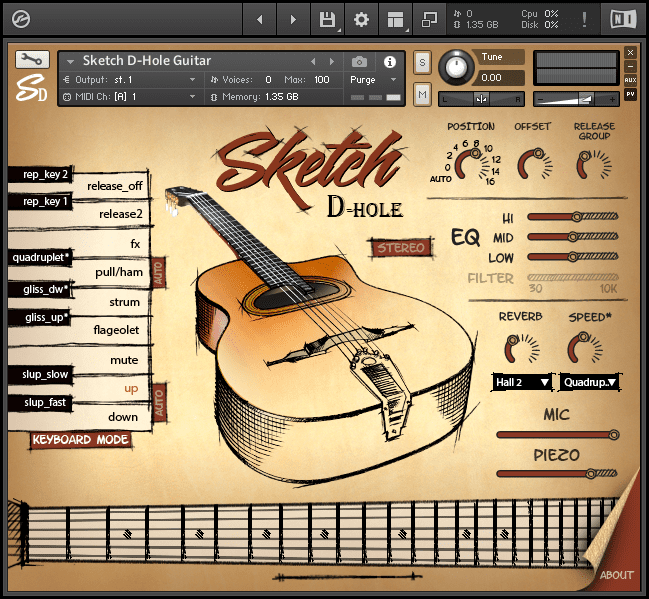Toggle AUTO next to pull/ham
649x599 pixels.
[159, 272]
